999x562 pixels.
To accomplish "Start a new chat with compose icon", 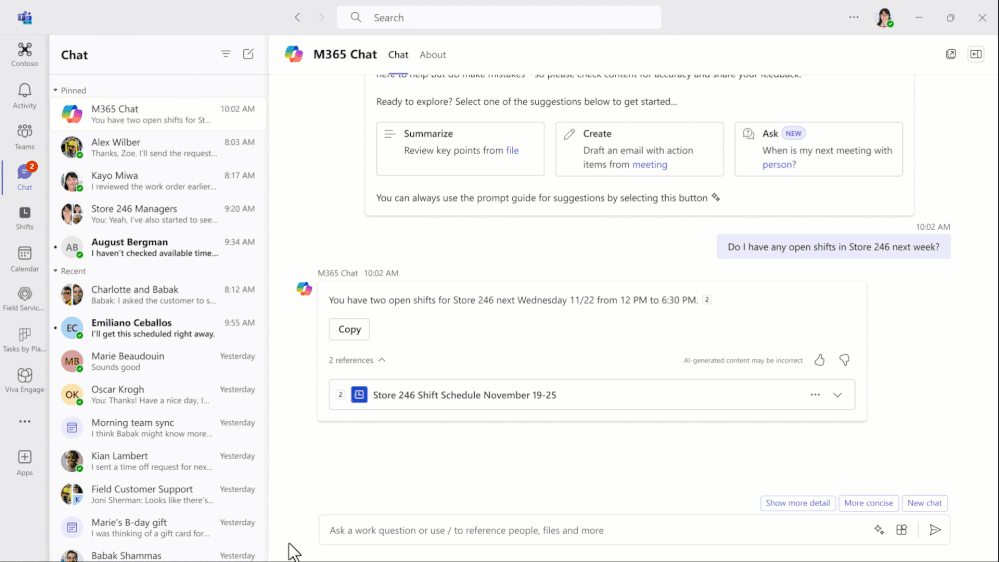I will [248, 54].
